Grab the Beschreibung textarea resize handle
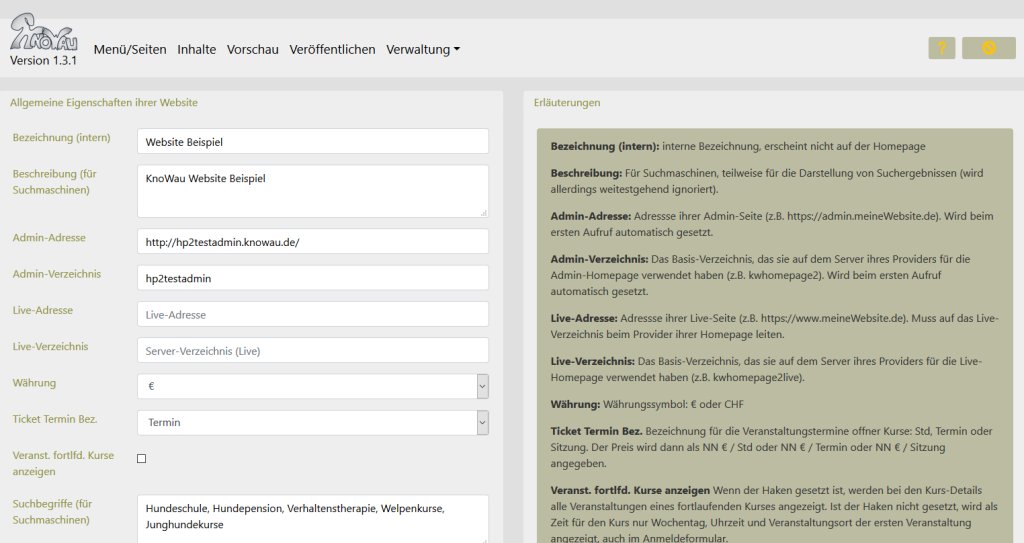 pos(484,212)
